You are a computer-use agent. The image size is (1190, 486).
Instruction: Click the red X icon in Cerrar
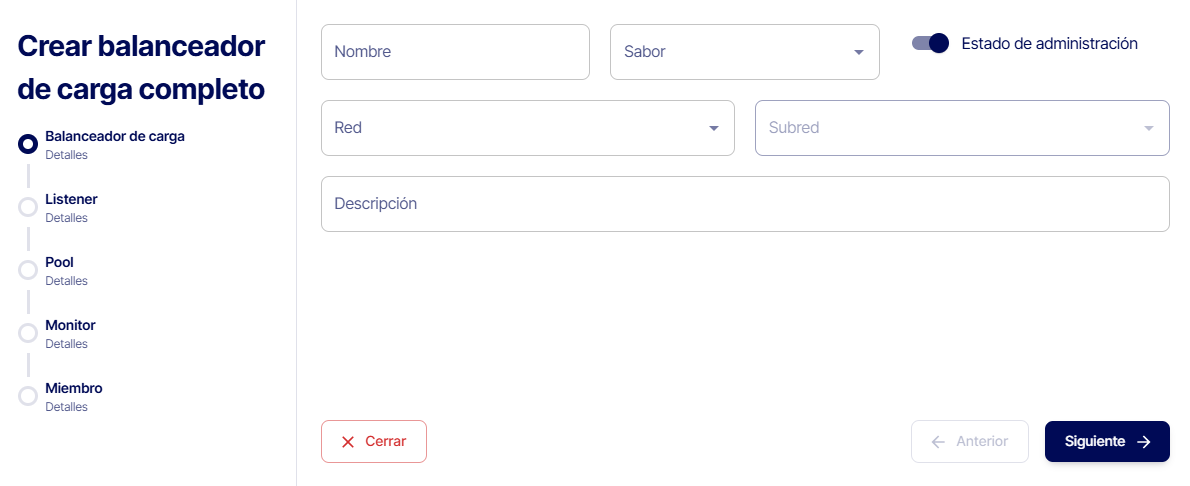(348, 442)
